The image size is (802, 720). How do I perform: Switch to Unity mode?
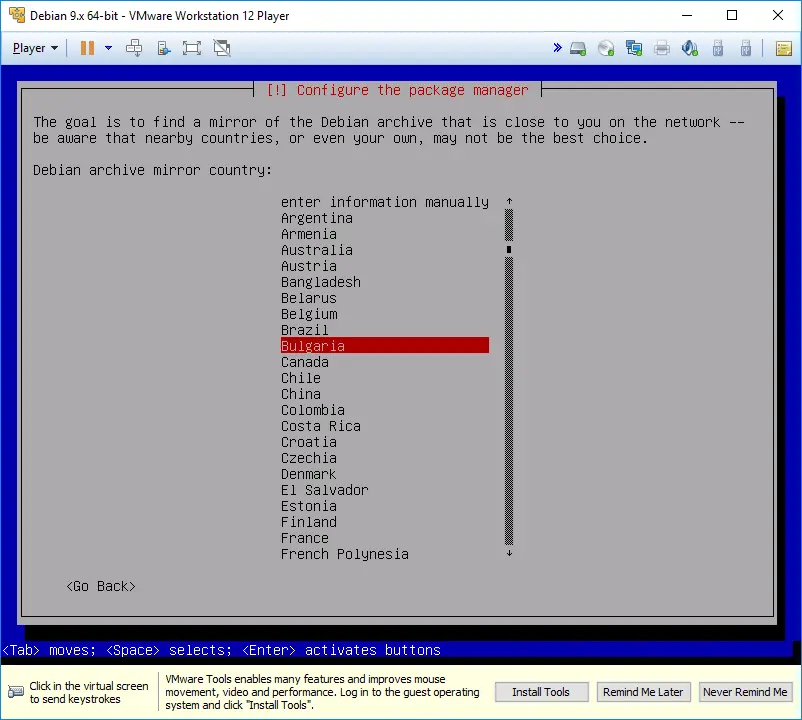point(222,48)
